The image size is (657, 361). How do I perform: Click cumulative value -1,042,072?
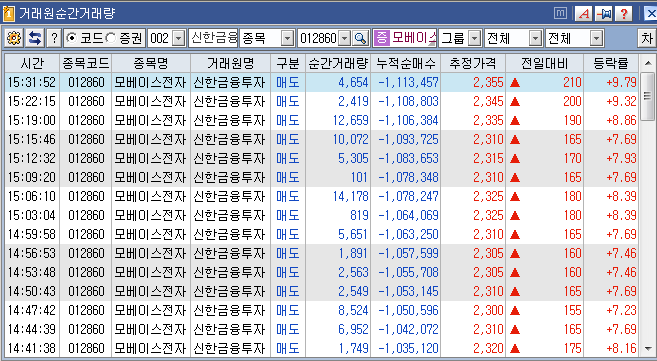[x=408, y=329]
